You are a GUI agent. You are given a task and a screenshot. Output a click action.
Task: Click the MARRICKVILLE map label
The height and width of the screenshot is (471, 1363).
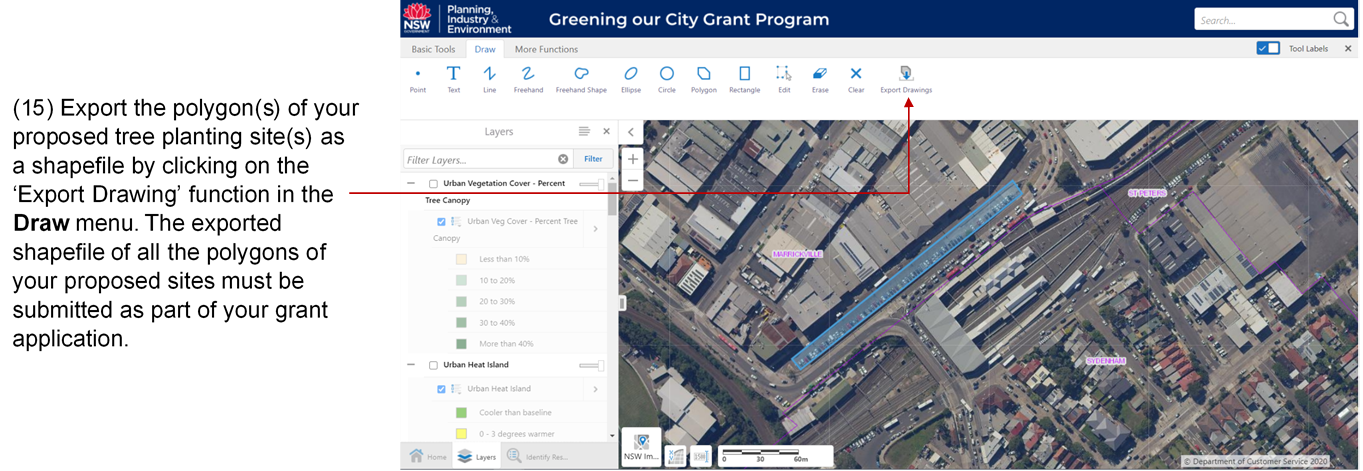[796, 254]
